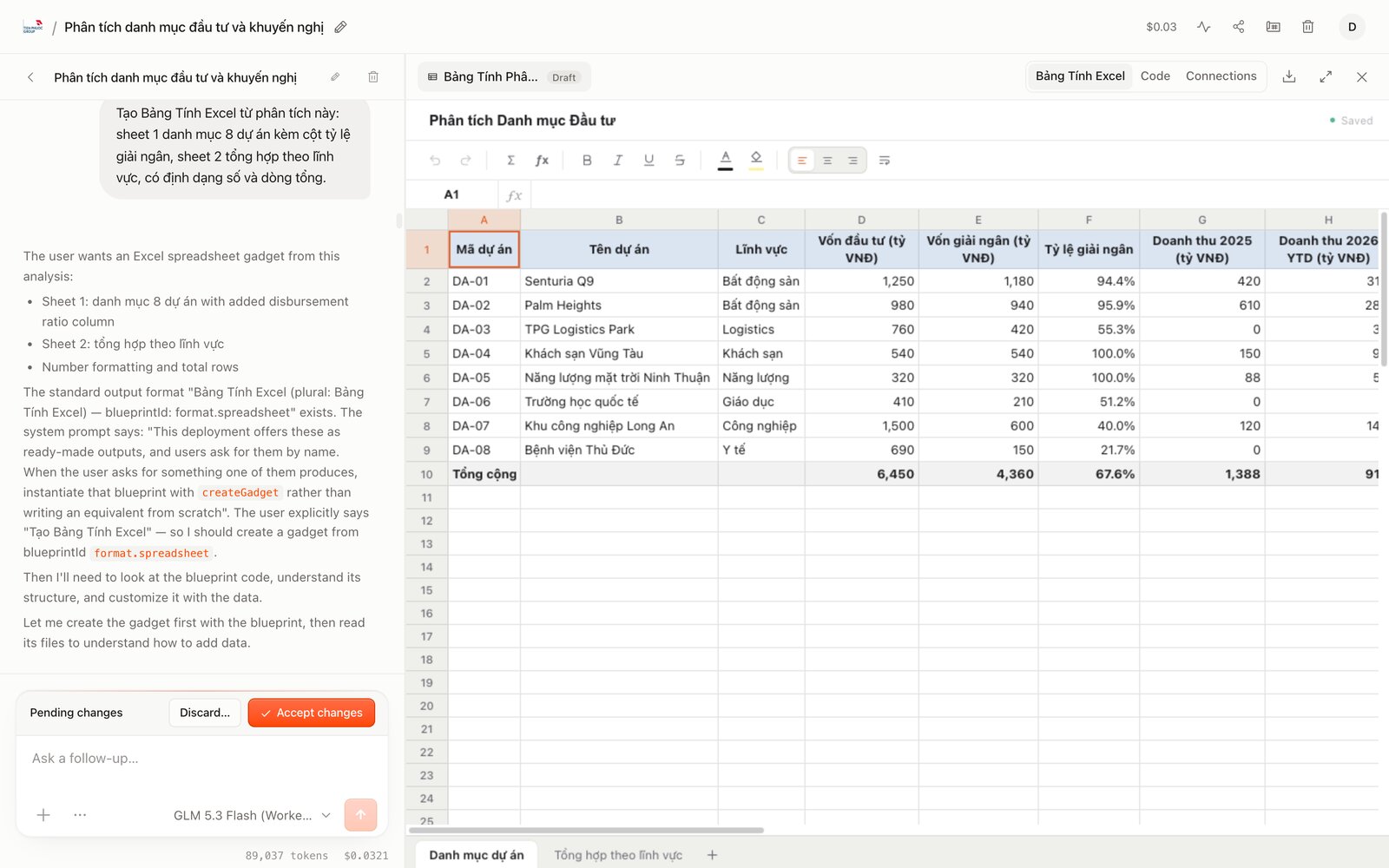The height and width of the screenshot is (868, 1389).
Task: Click the redo icon in spreadsheet toolbar
Action: (465, 161)
